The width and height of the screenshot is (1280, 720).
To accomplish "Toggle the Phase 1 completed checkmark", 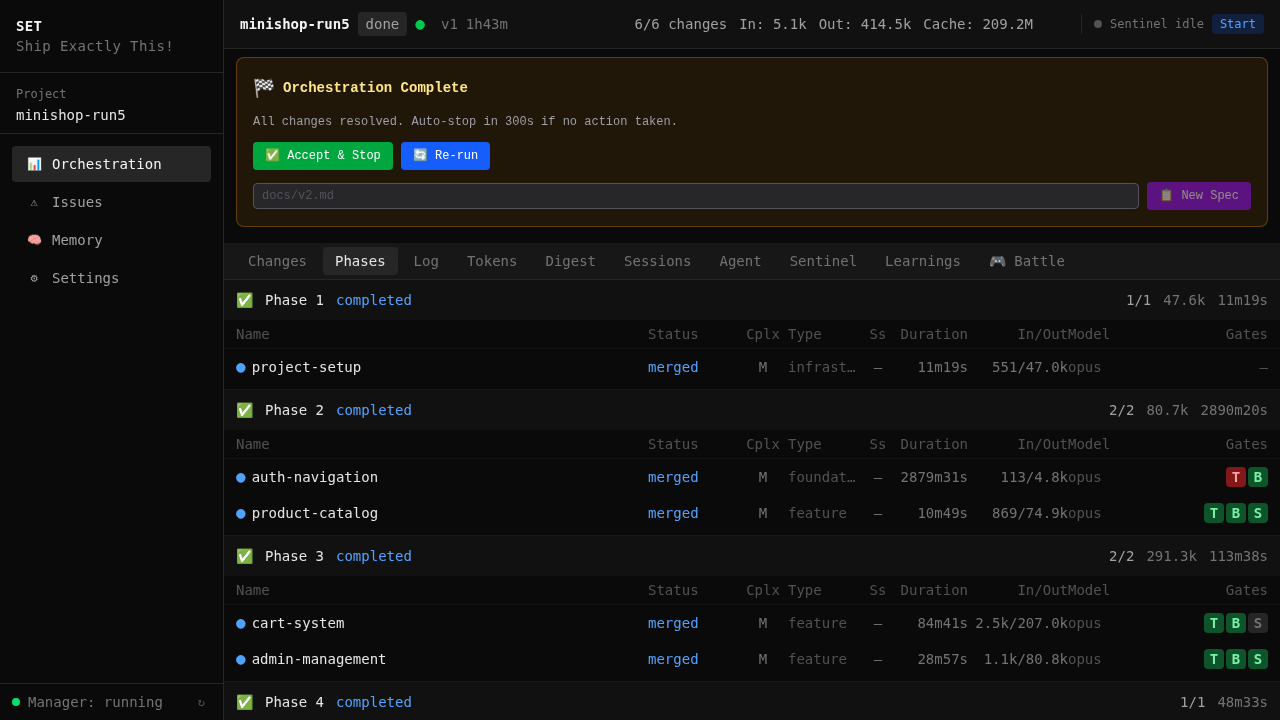I will tap(244, 300).
